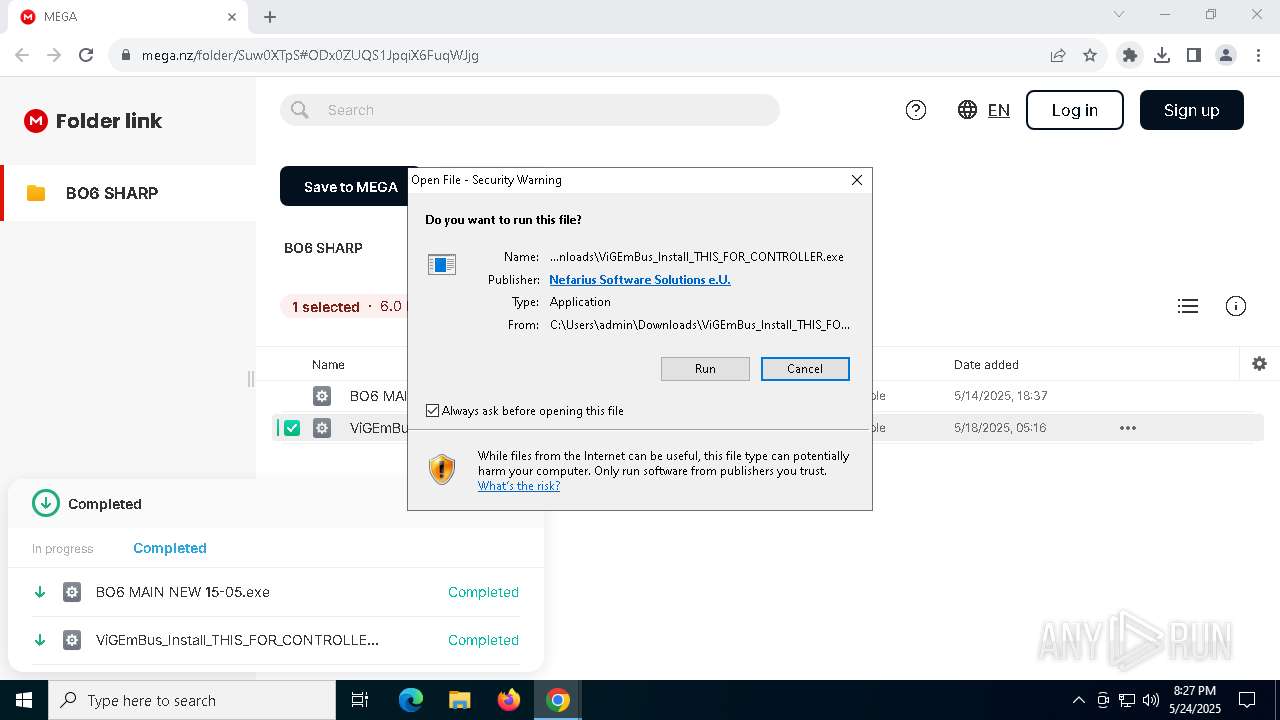The width and height of the screenshot is (1280, 720).
Task: Click the taskbar clock showing 8:27 PM
Action: (1195, 700)
